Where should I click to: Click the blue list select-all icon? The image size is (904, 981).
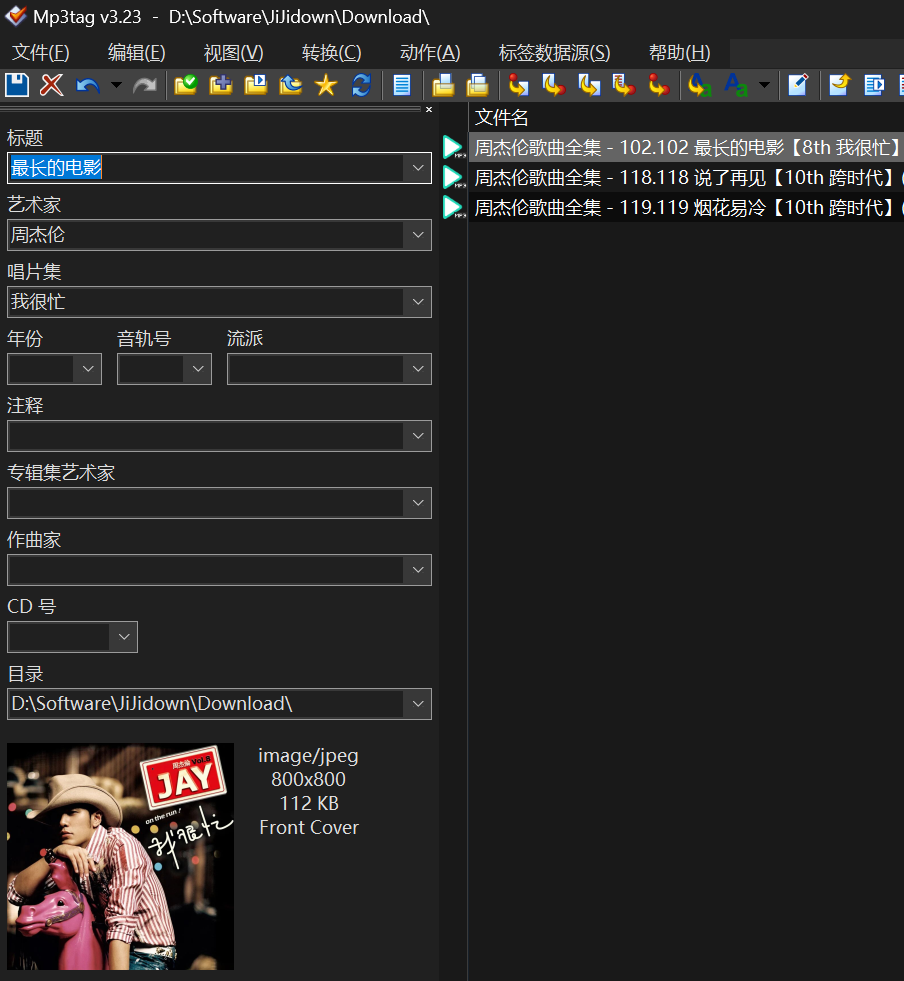(x=402, y=85)
